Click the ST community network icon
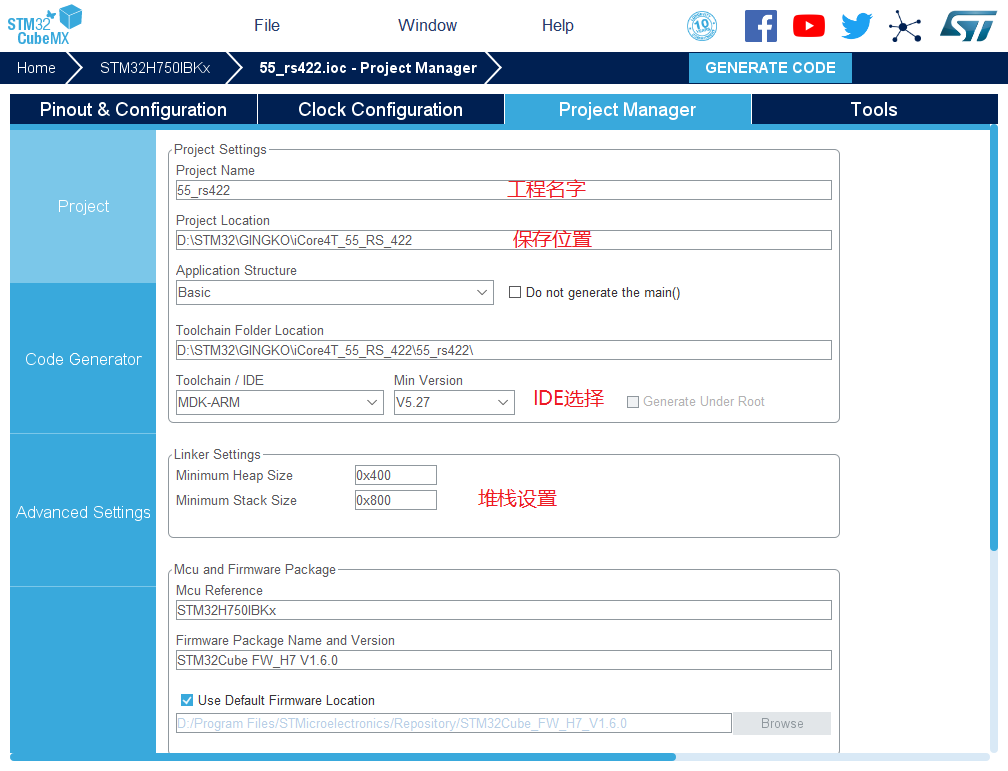The image size is (1008, 771). coord(905,26)
